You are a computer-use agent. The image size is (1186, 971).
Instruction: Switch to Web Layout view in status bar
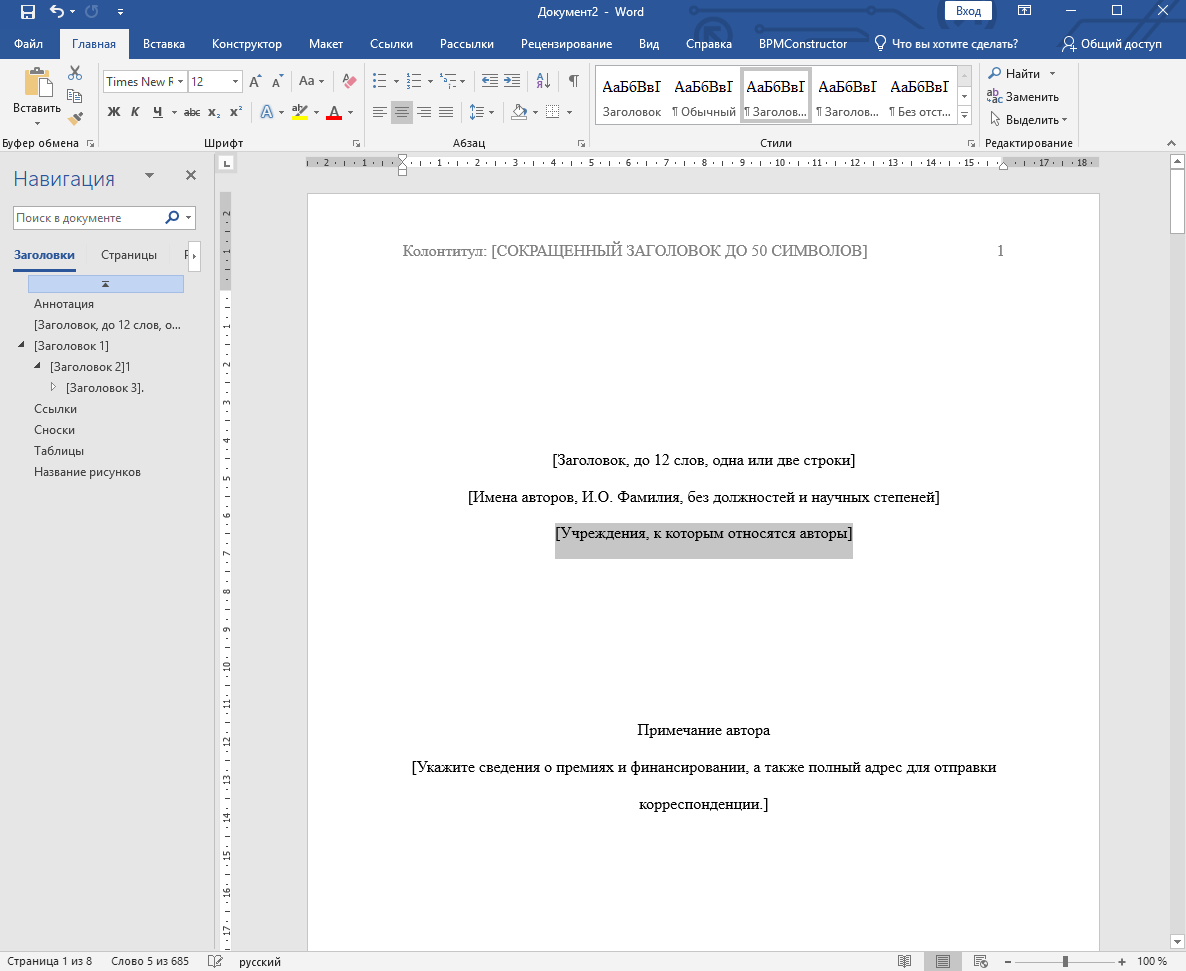point(981,961)
